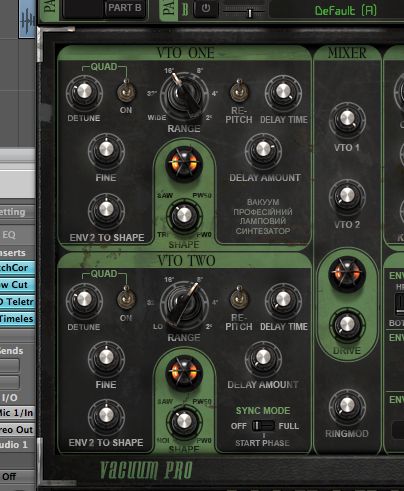Click the VTO One Range selector knob

tap(184, 96)
